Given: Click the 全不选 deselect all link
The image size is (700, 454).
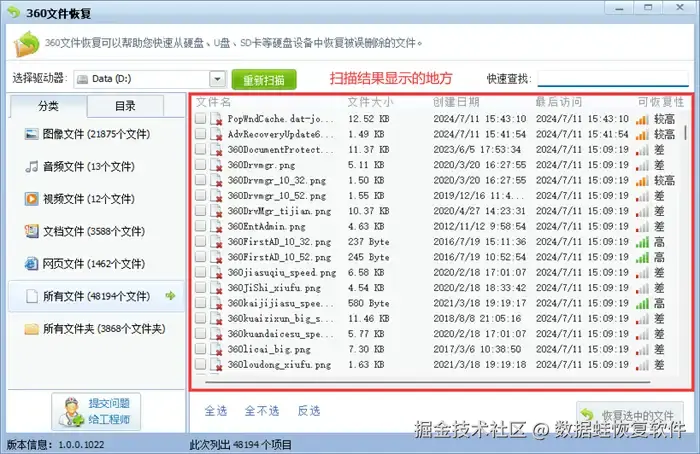Looking at the screenshot, I should click(x=262, y=411).
